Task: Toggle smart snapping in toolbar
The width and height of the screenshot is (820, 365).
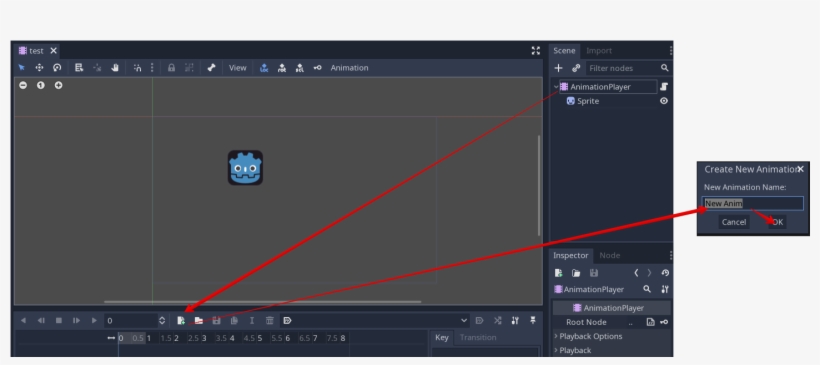Action: [137, 68]
